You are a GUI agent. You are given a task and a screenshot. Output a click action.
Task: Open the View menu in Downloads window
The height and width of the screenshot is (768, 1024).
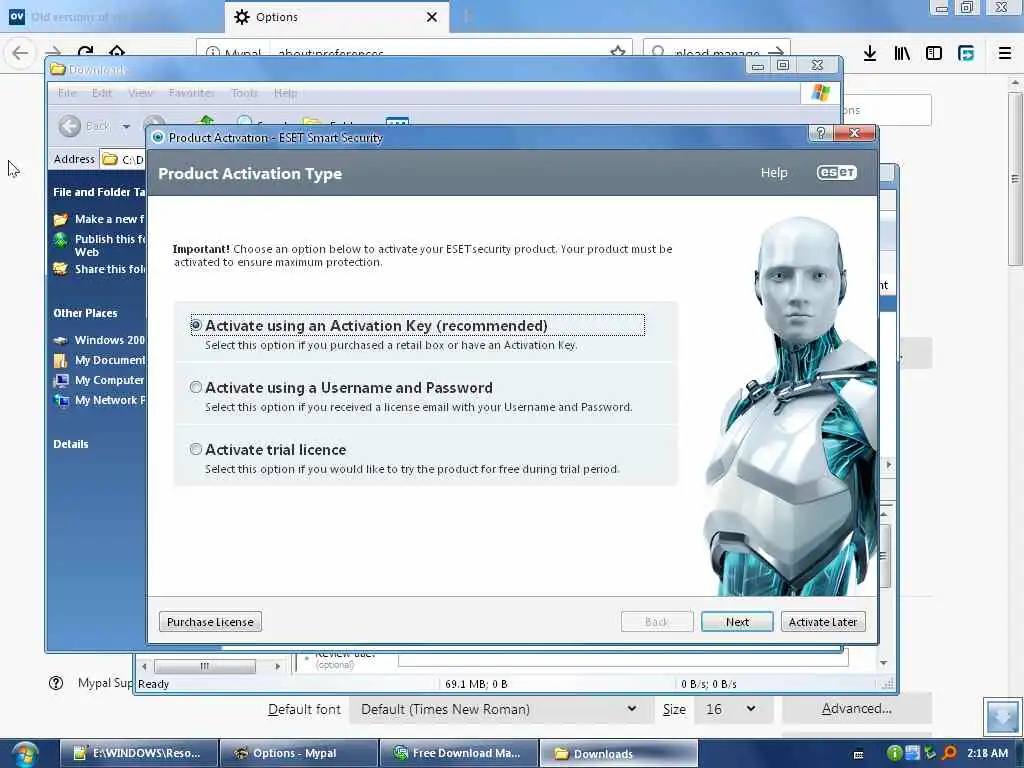(140, 93)
